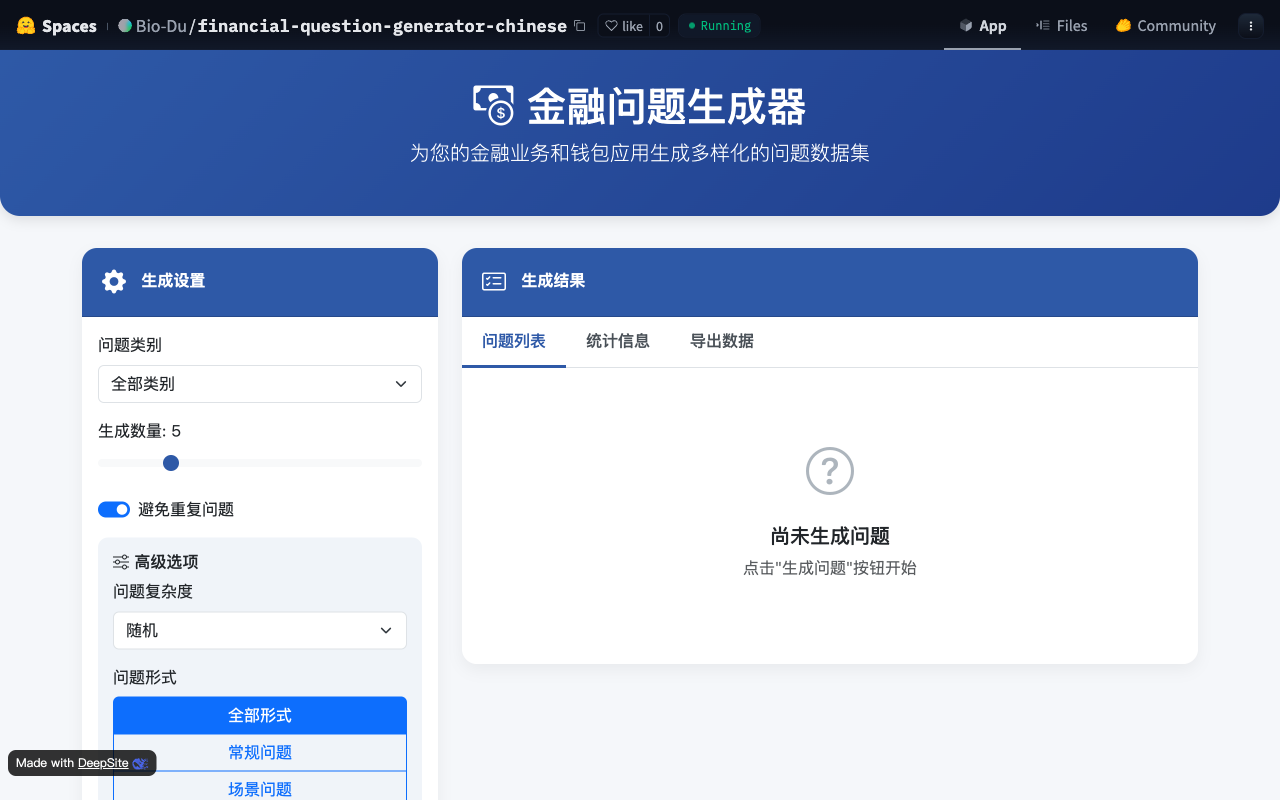Switch to the 统计信息 tab
The width and height of the screenshot is (1280, 800).
coord(618,342)
